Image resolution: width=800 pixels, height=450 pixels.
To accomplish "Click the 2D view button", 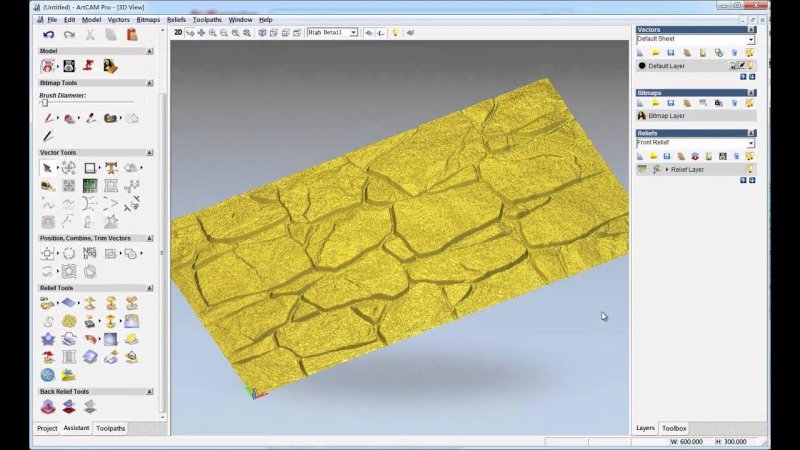I will (x=178, y=32).
